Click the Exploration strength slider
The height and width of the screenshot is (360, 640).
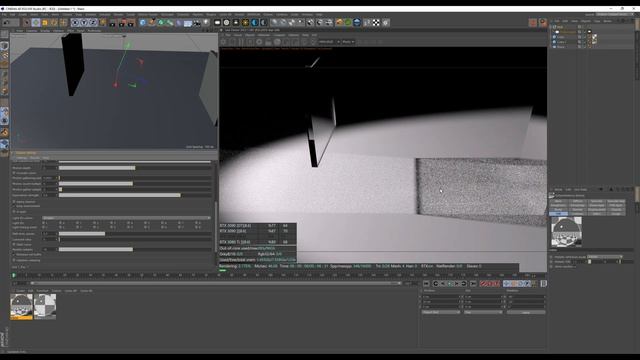coord(135,195)
